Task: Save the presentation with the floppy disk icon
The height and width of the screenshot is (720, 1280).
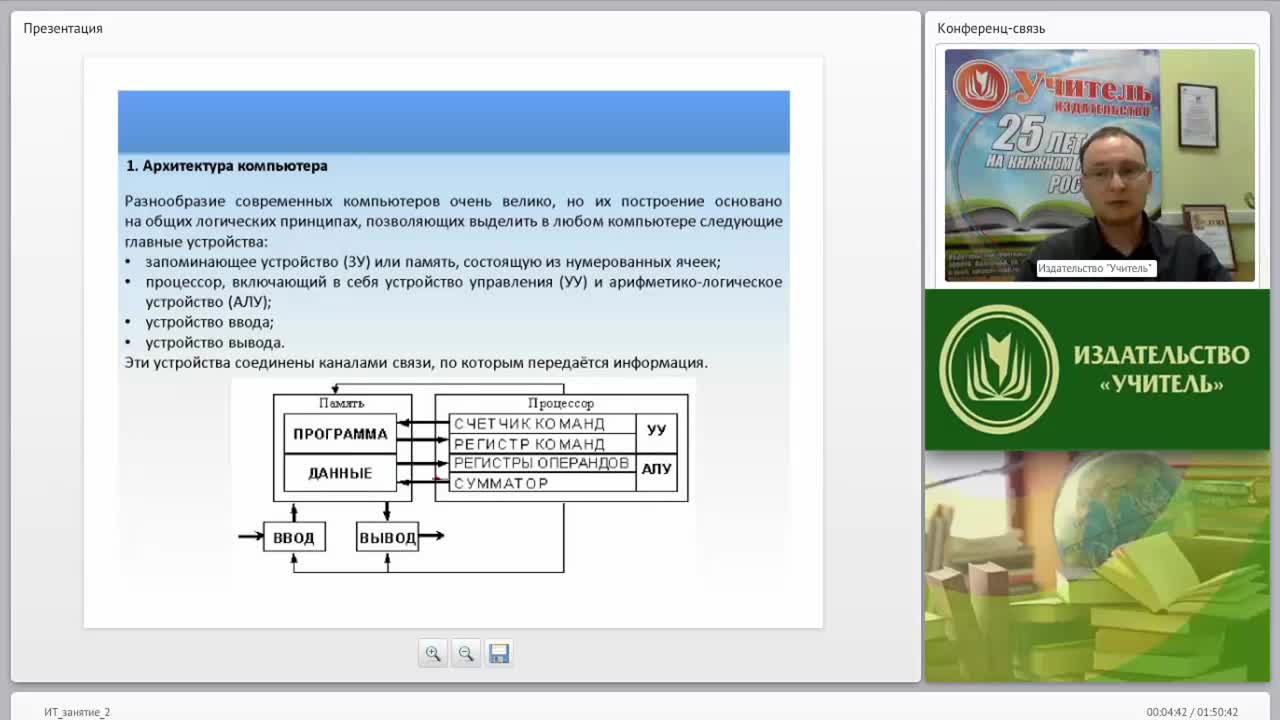Action: (x=499, y=653)
